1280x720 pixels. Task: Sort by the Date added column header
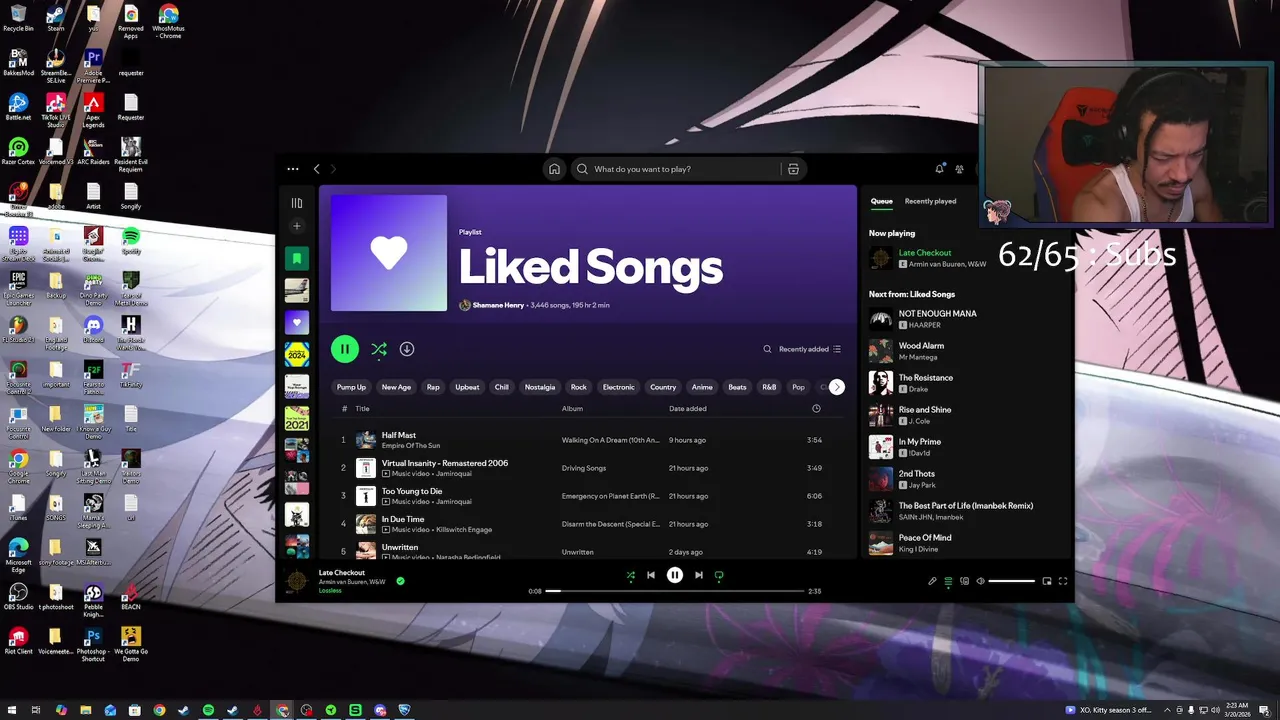point(688,409)
